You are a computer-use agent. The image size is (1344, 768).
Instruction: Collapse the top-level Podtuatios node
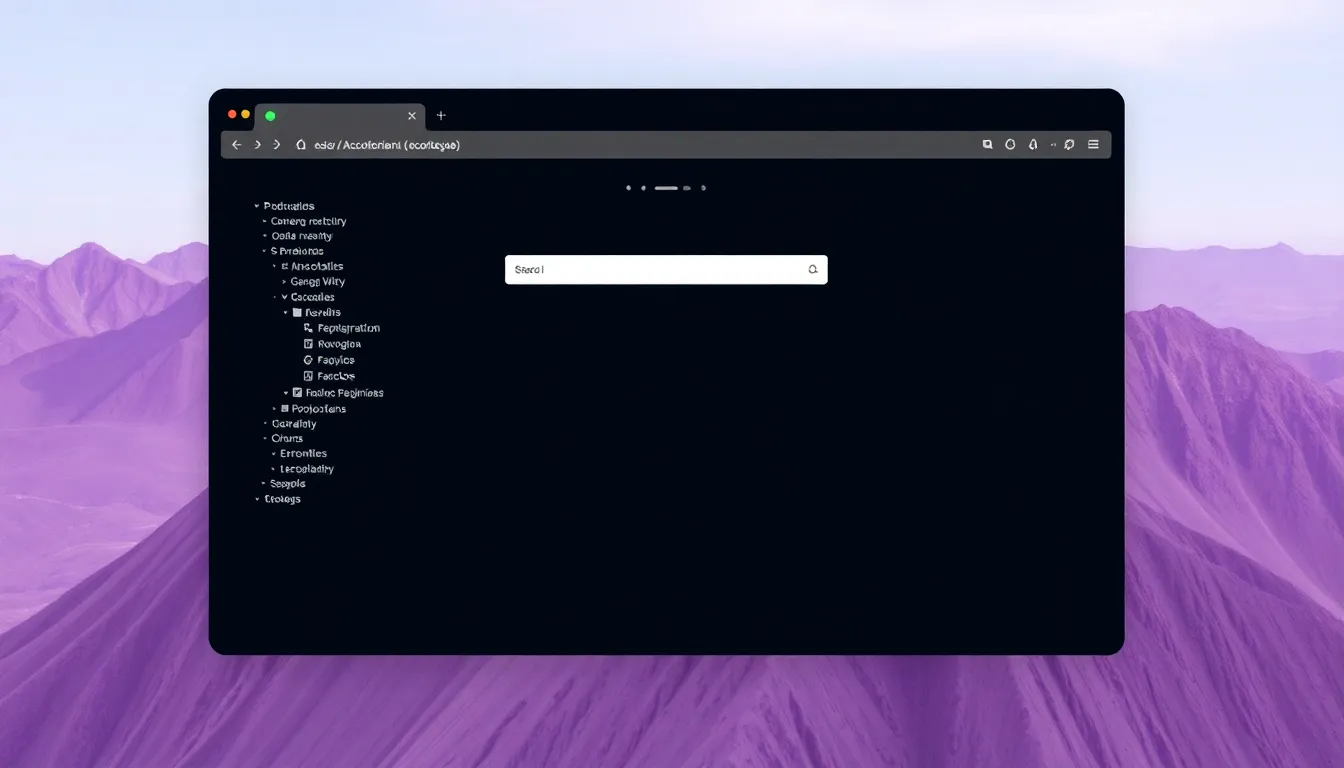257,206
